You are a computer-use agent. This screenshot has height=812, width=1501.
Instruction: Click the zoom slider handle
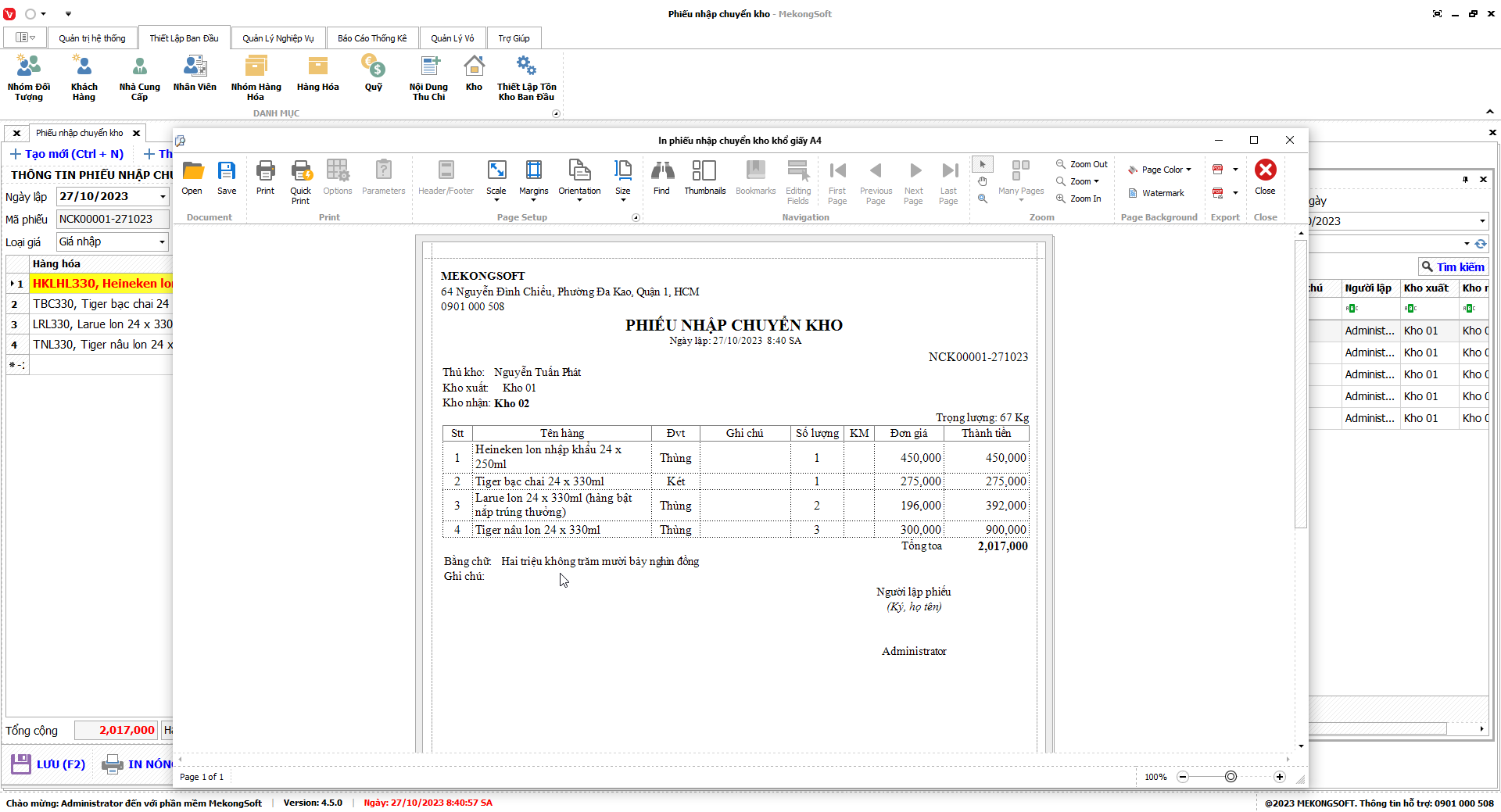[1231, 777]
